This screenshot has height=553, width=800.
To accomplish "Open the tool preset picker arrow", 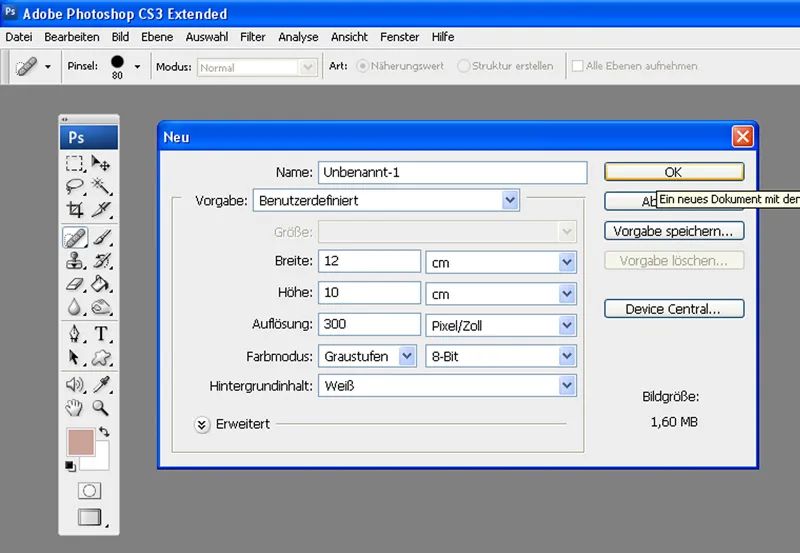I will coord(48,67).
